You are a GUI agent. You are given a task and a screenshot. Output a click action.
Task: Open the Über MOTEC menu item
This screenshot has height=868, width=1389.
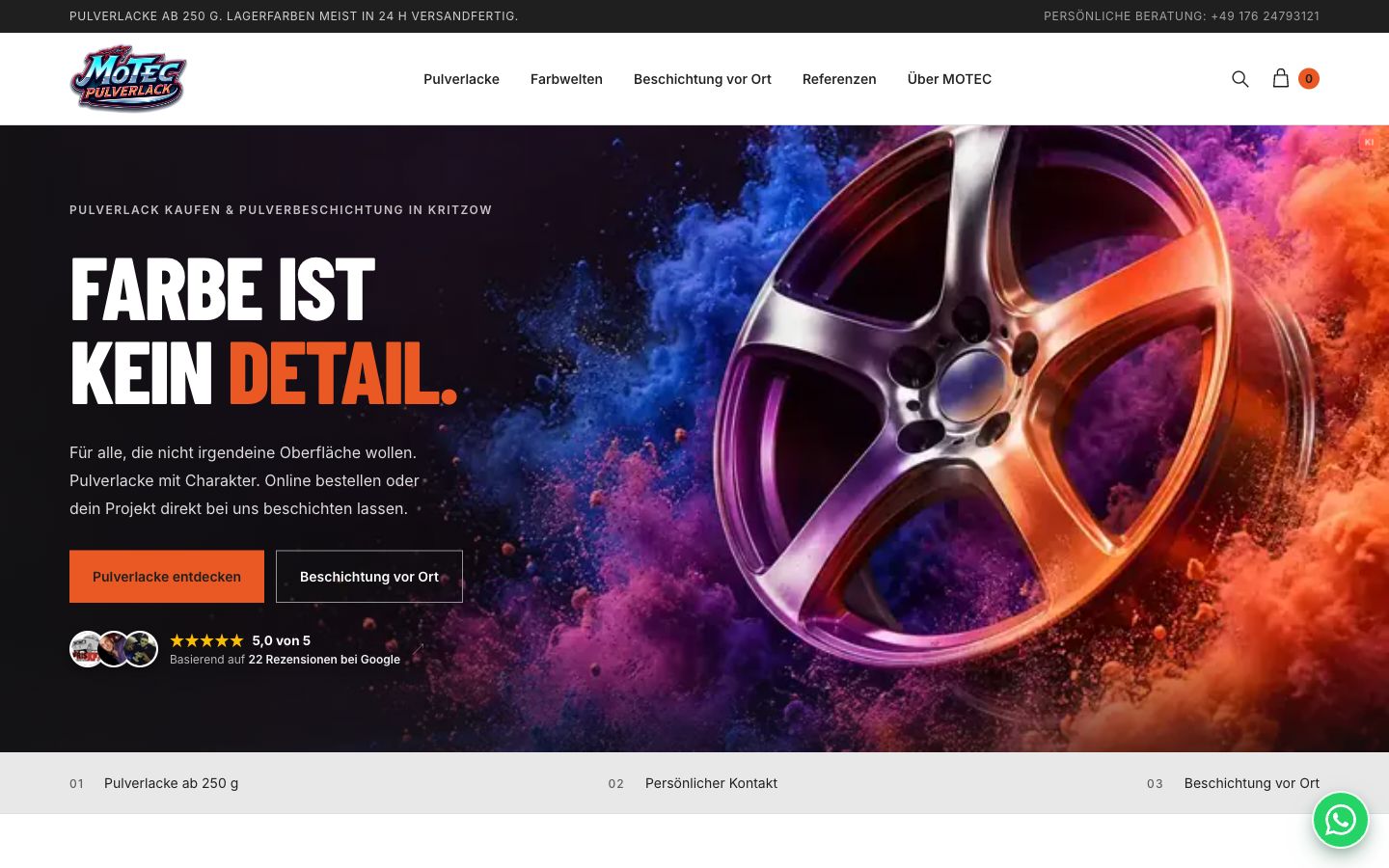949,79
